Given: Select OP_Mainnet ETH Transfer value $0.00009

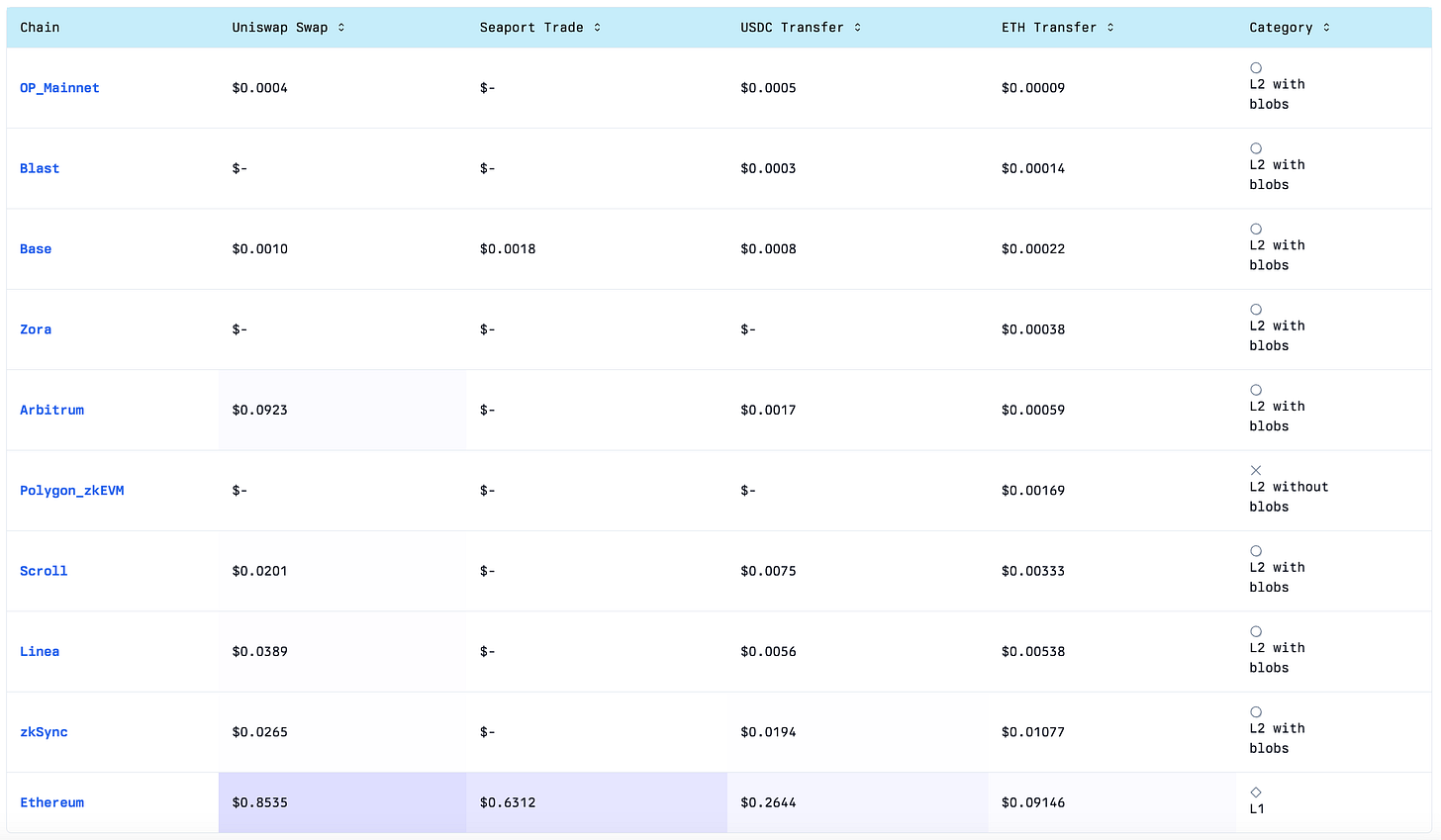Looking at the screenshot, I should pyautogui.click(x=1033, y=88).
